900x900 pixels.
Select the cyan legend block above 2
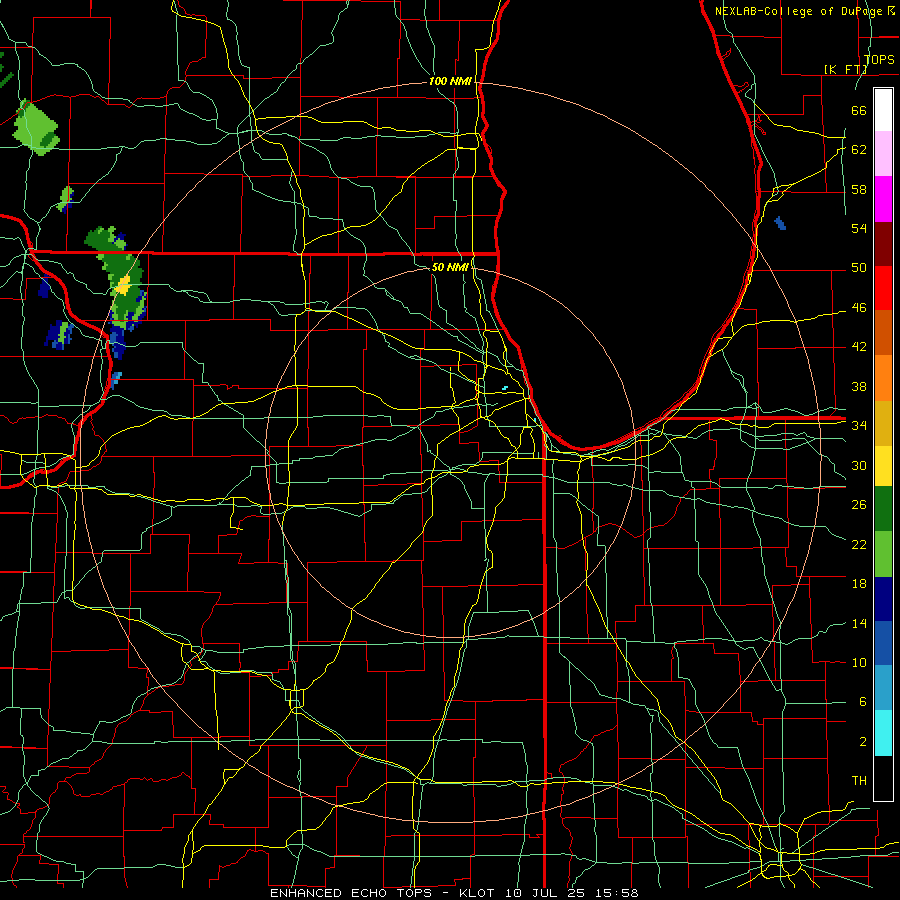point(883,733)
